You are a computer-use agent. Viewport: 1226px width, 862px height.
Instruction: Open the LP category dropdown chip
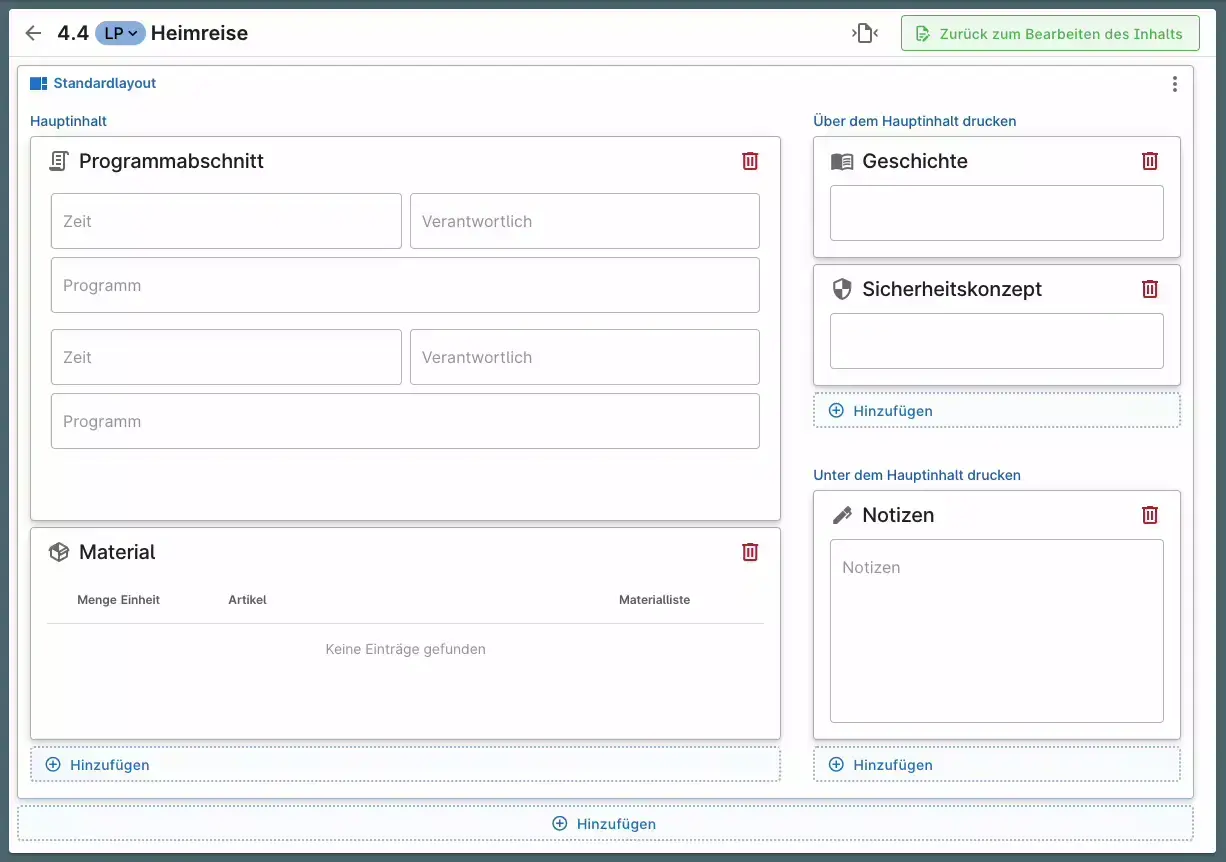pos(120,33)
